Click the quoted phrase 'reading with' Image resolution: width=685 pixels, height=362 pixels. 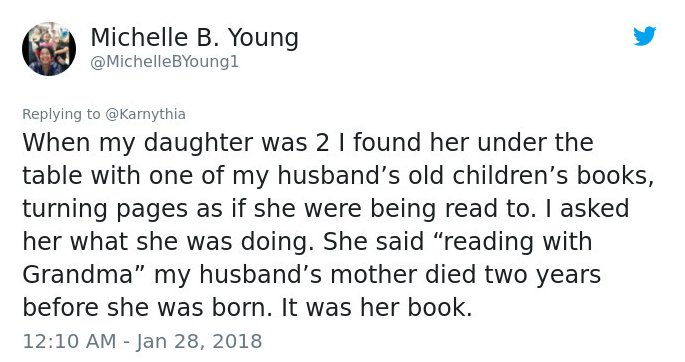[x=518, y=241]
